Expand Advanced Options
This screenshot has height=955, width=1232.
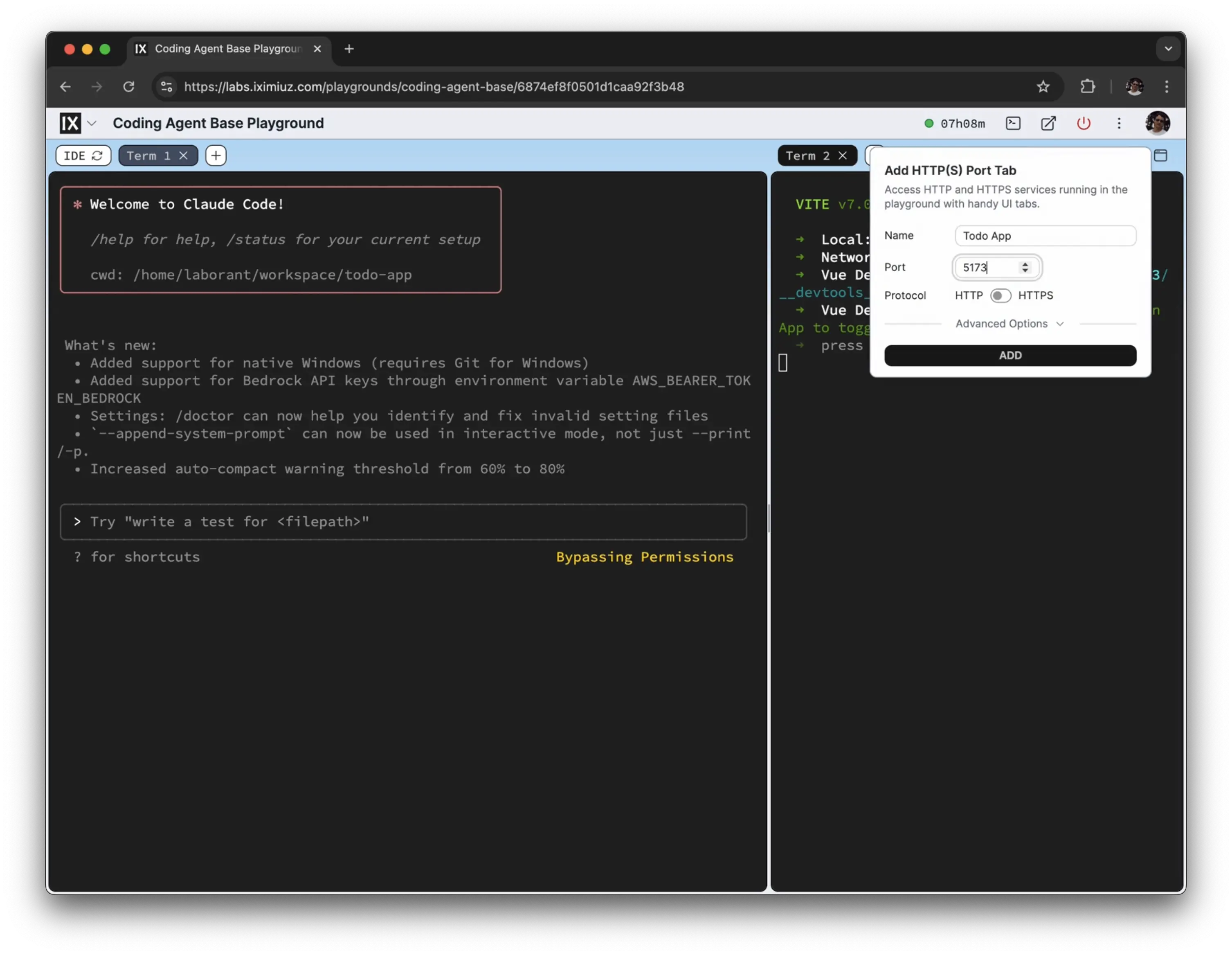pos(1009,324)
